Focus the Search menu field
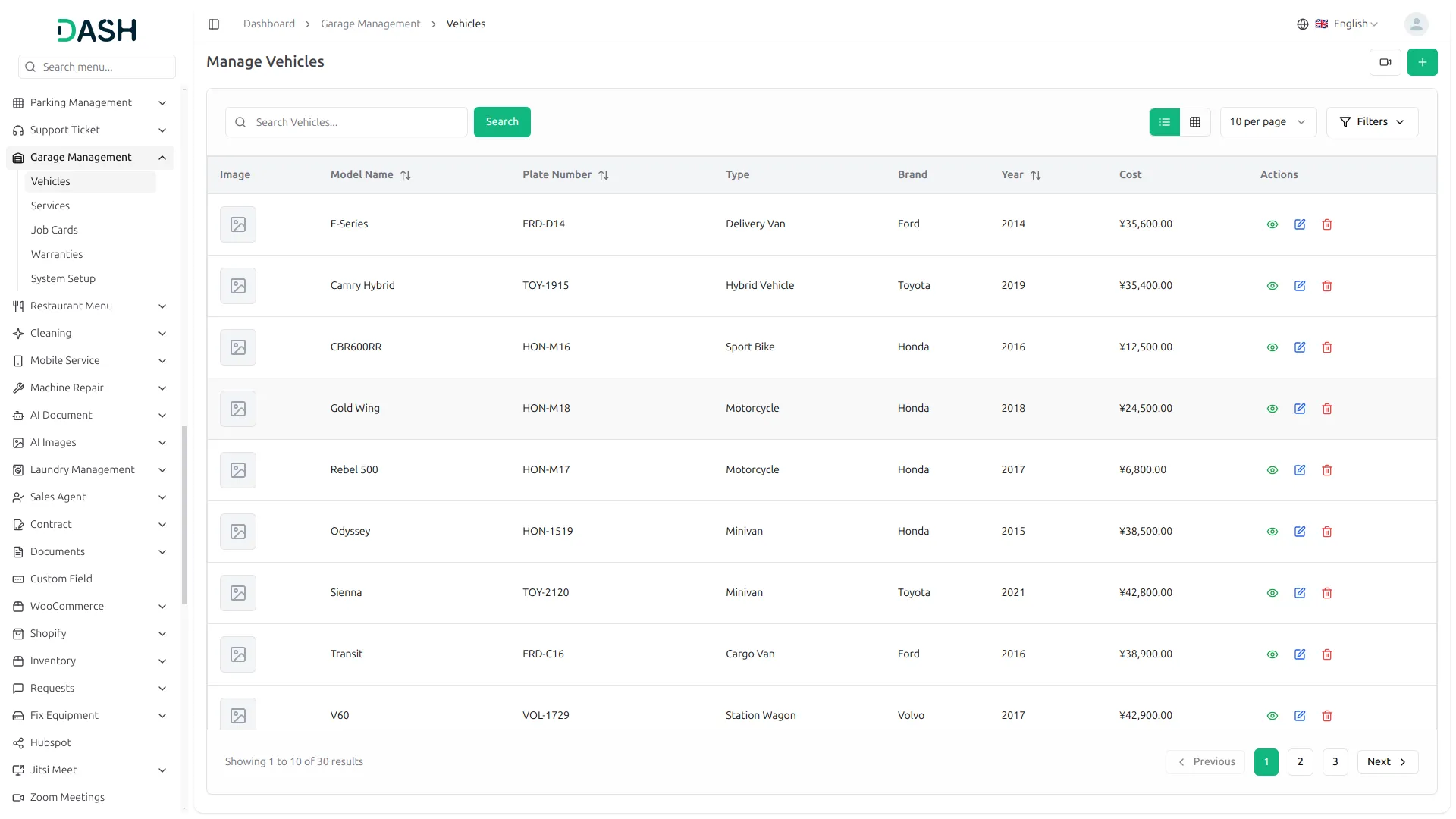 pyautogui.click(x=97, y=67)
